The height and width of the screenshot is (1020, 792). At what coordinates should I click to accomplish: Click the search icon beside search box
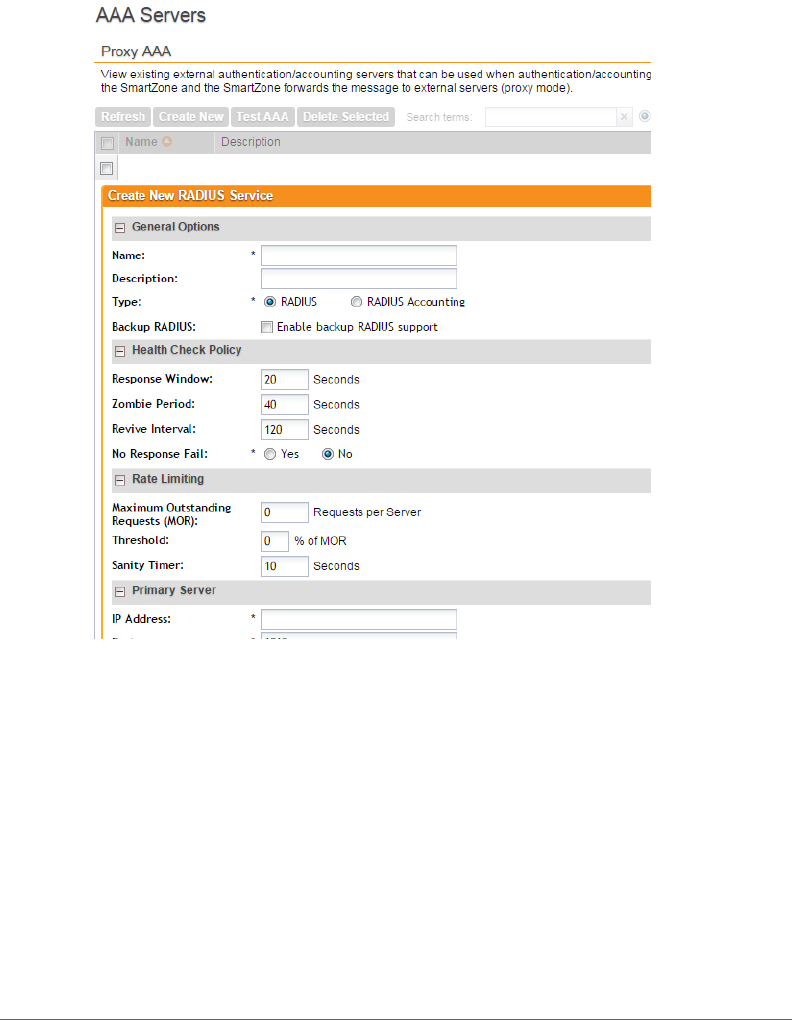click(x=644, y=116)
